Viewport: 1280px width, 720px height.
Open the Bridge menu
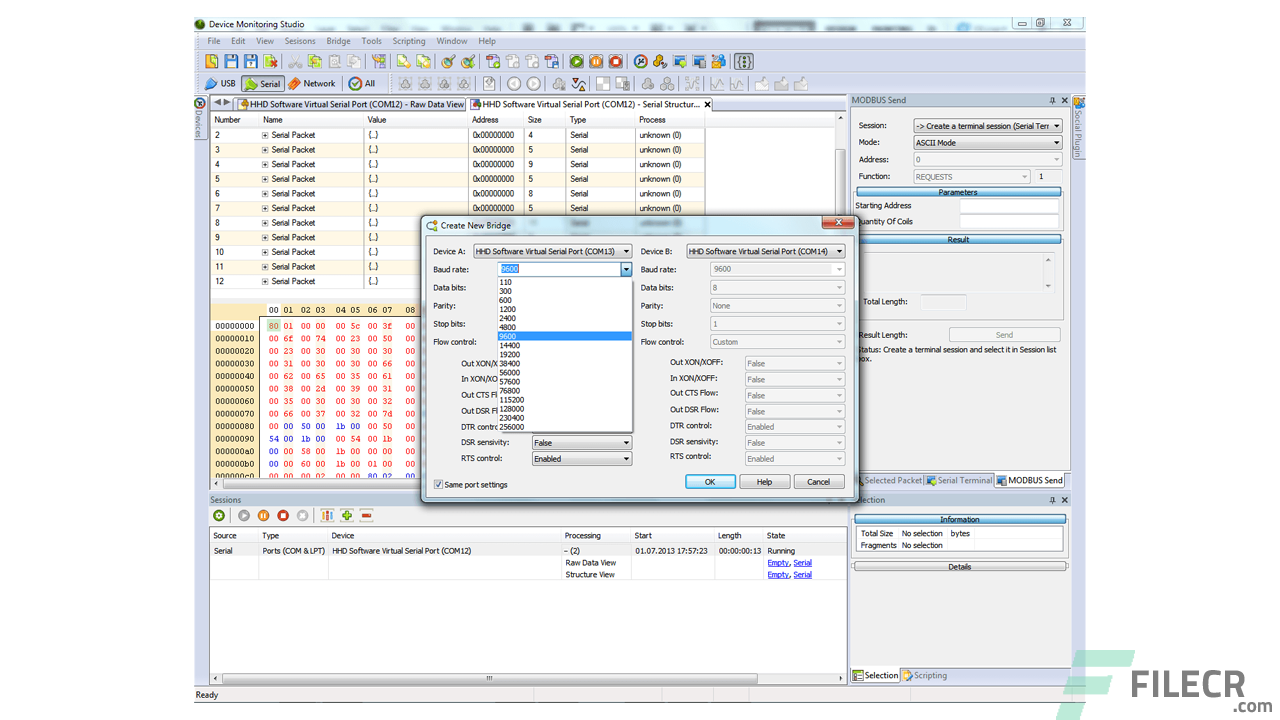(338, 41)
